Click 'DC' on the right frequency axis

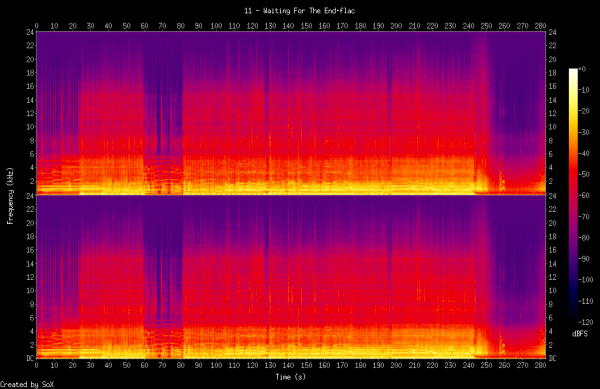[x=553, y=358]
